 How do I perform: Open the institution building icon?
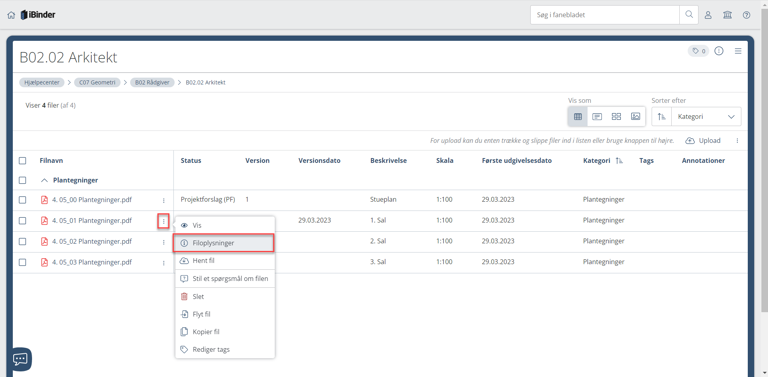coord(727,15)
